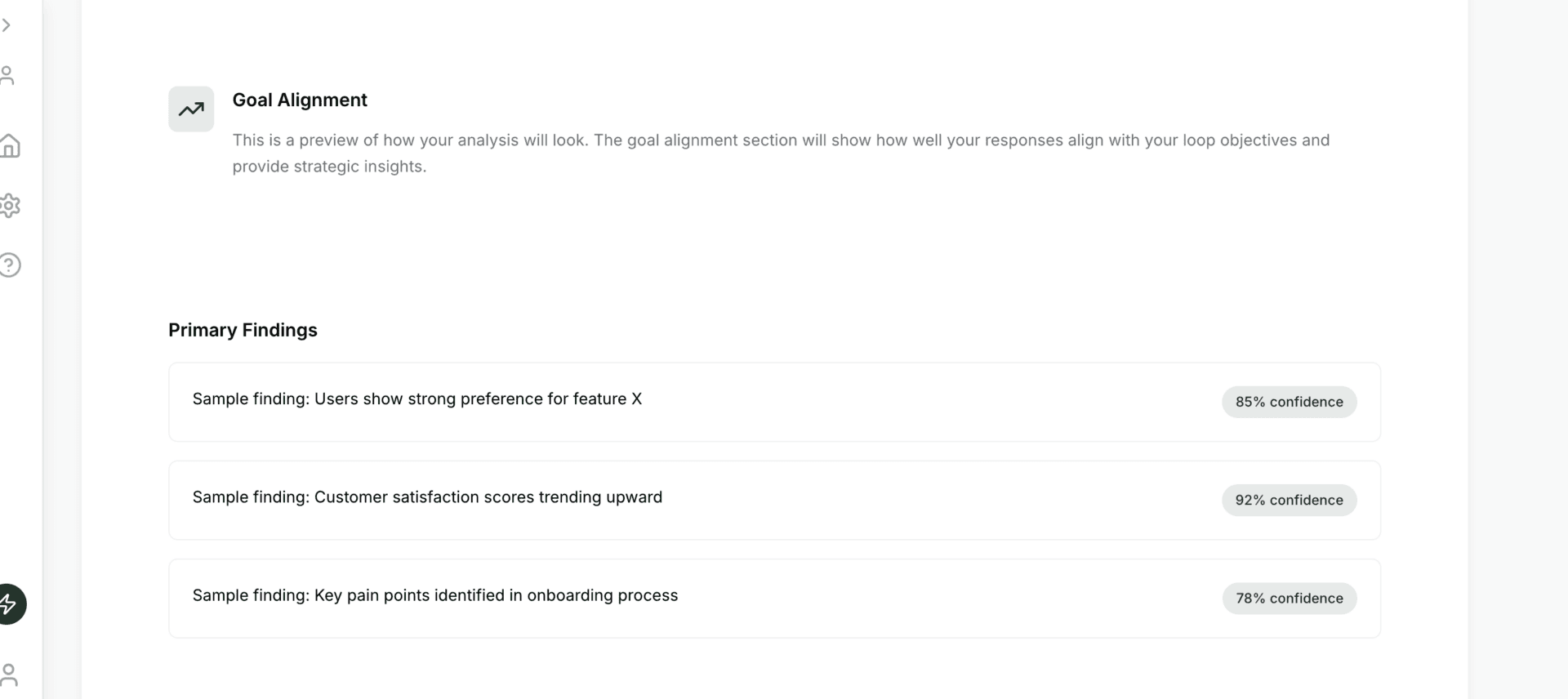The image size is (1568, 699).
Task: Expand the feature X finding card
Action: tap(774, 401)
